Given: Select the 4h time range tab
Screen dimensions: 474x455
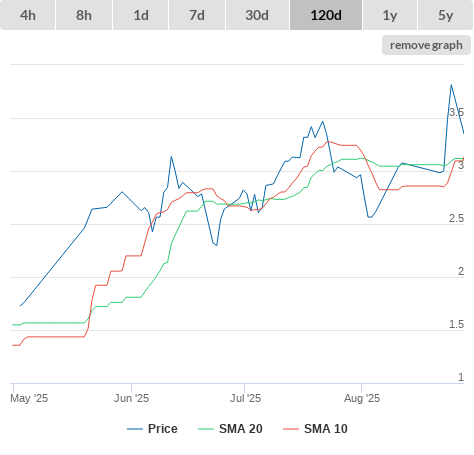Looking at the screenshot, I should click(x=28, y=15).
